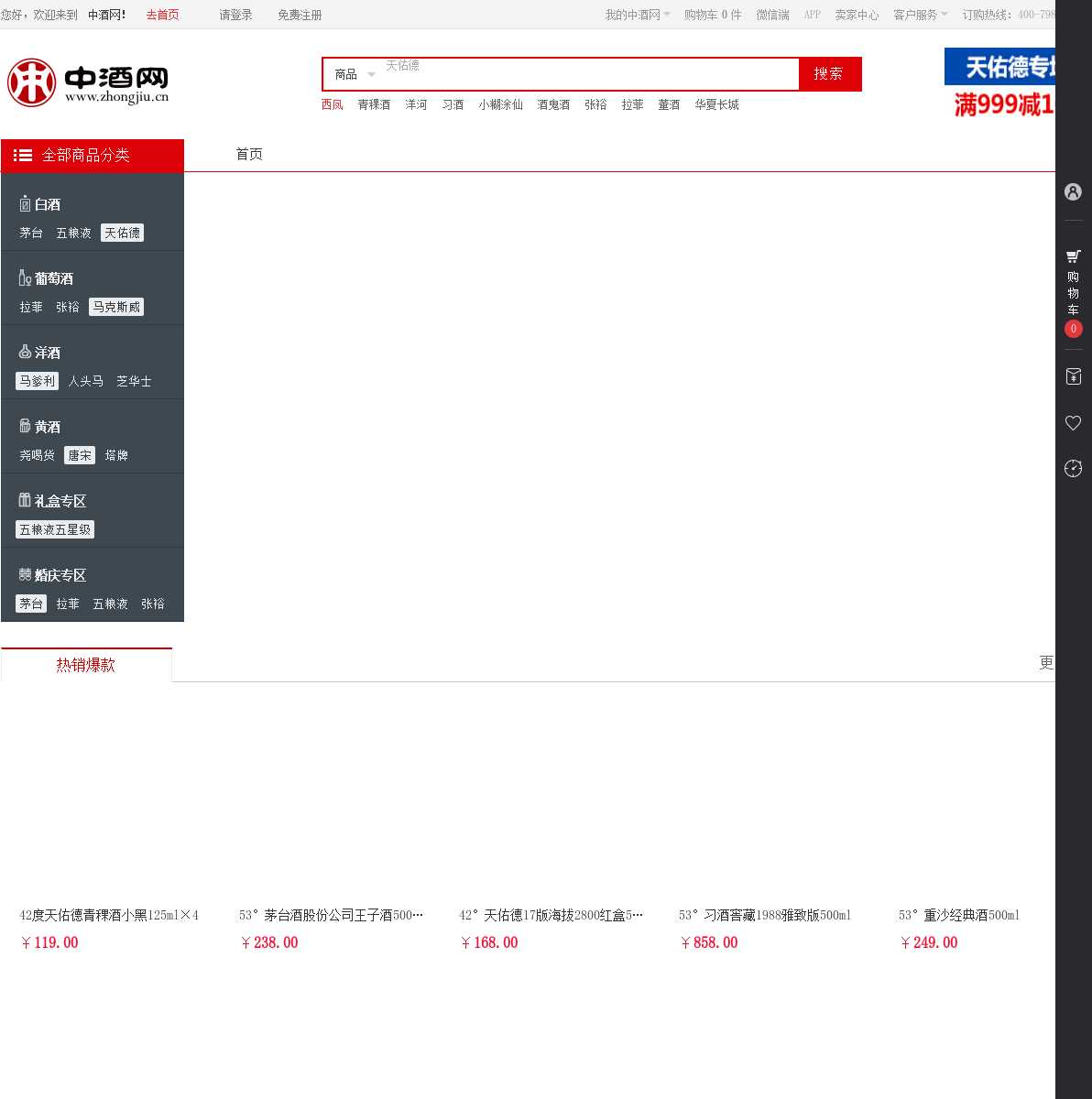
Task: Expand the 我的中酒网 dropdown menu
Action: [637, 15]
